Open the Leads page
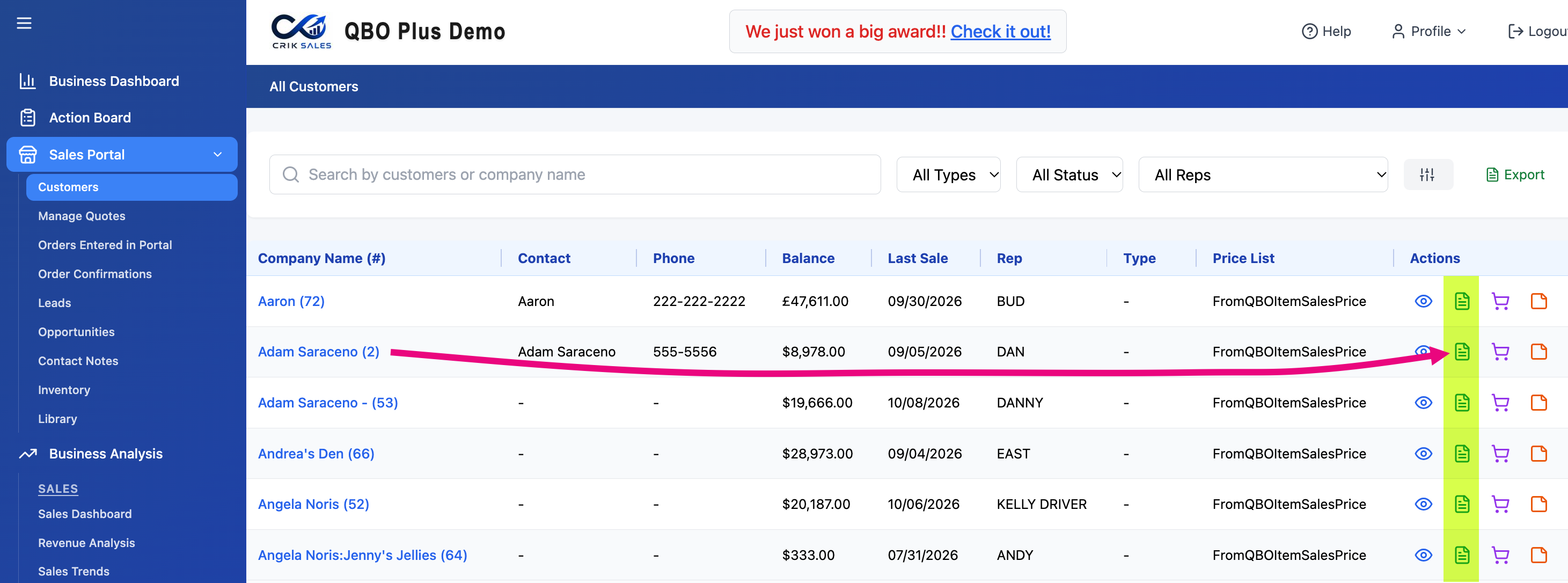The width and height of the screenshot is (1568, 583). 55,303
